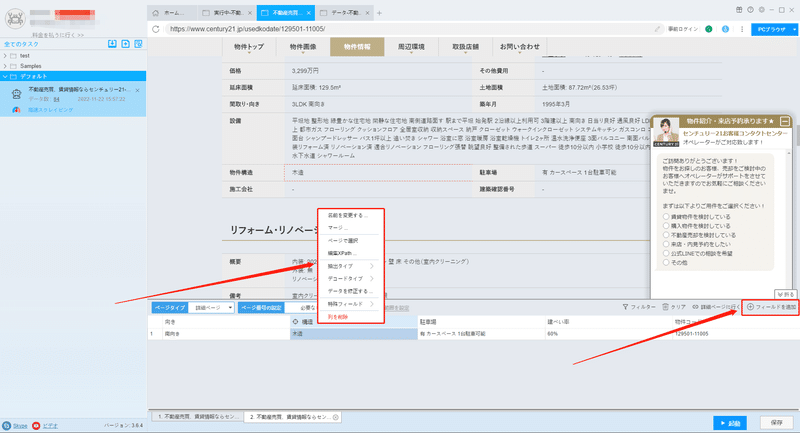Click the new task plus icon
Screen dimensions: 800x433
126,44
